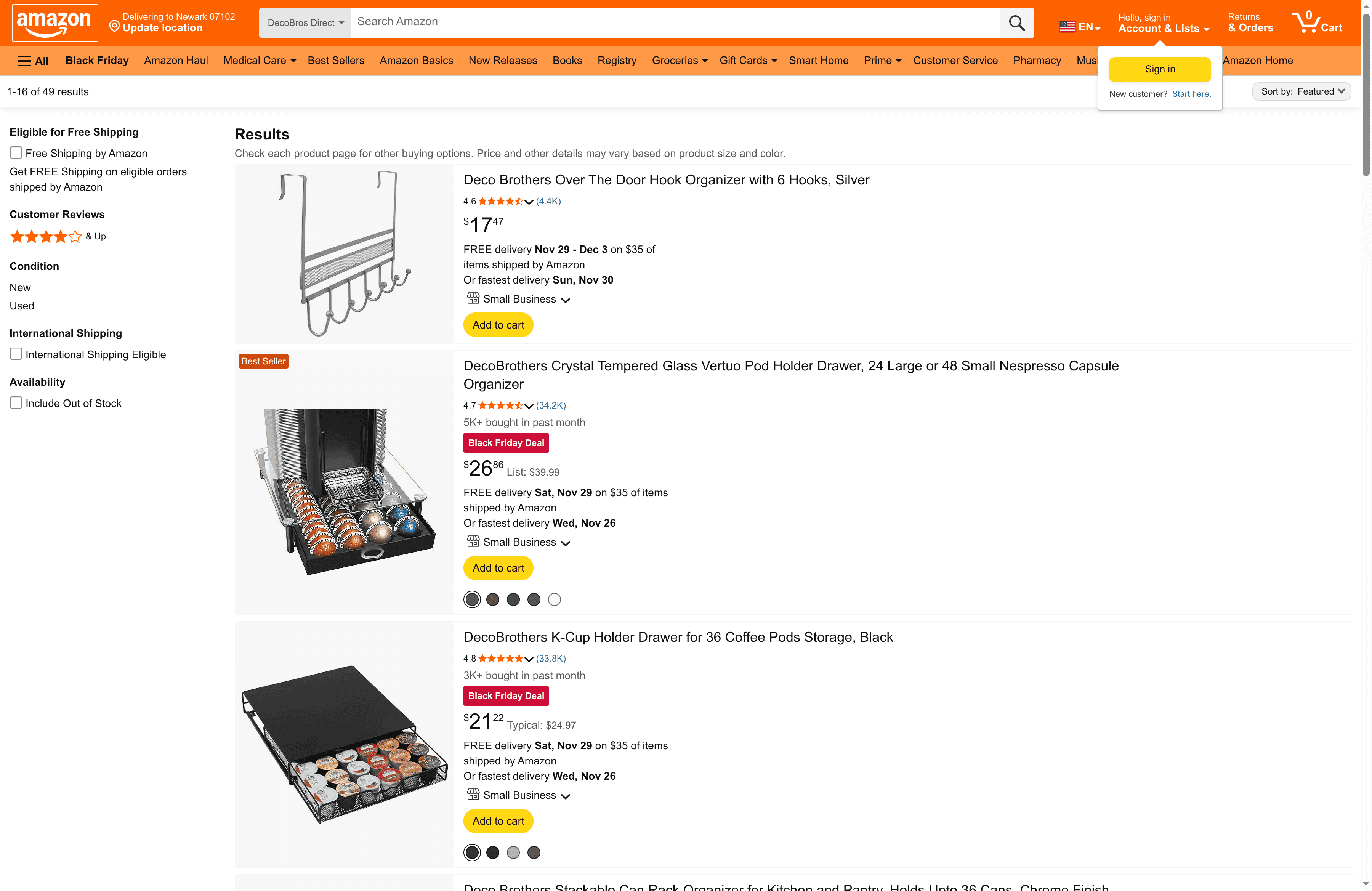Click the Sign in button
This screenshot has width=1372, height=891.
pyautogui.click(x=1159, y=69)
